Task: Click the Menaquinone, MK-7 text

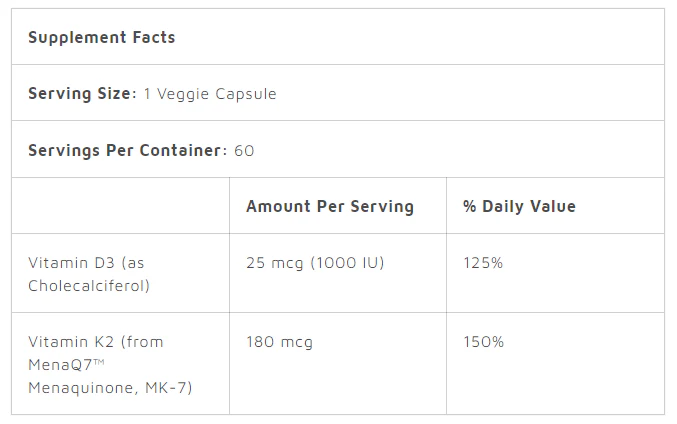Action: [110, 387]
